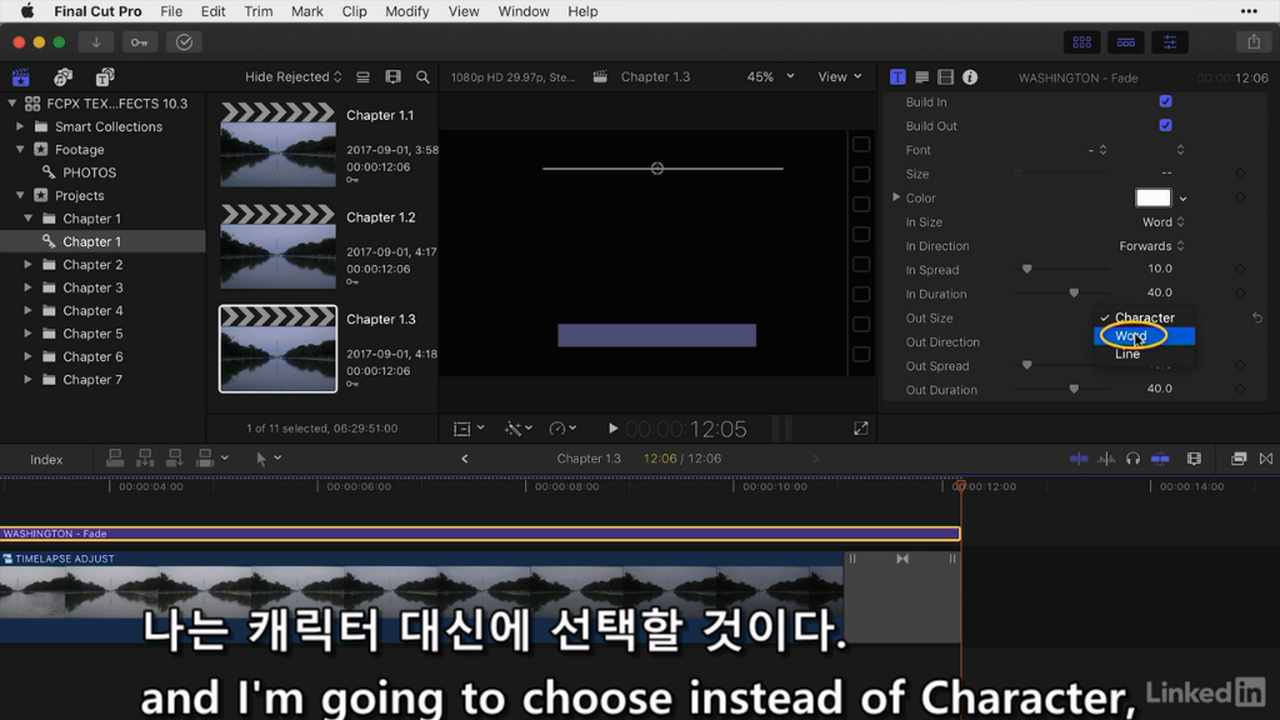Viewport: 1280px width, 720px height.
Task: Open the In Size Word dropdown
Action: point(1163,222)
